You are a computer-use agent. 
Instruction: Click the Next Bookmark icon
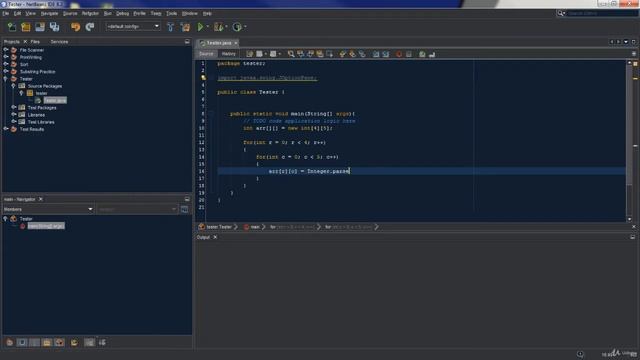coord(352,54)
